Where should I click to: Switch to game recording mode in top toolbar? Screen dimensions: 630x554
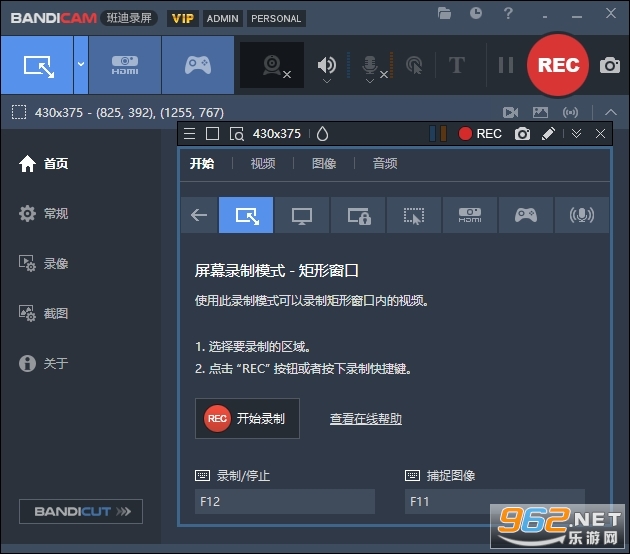click(x=198, y=65)
